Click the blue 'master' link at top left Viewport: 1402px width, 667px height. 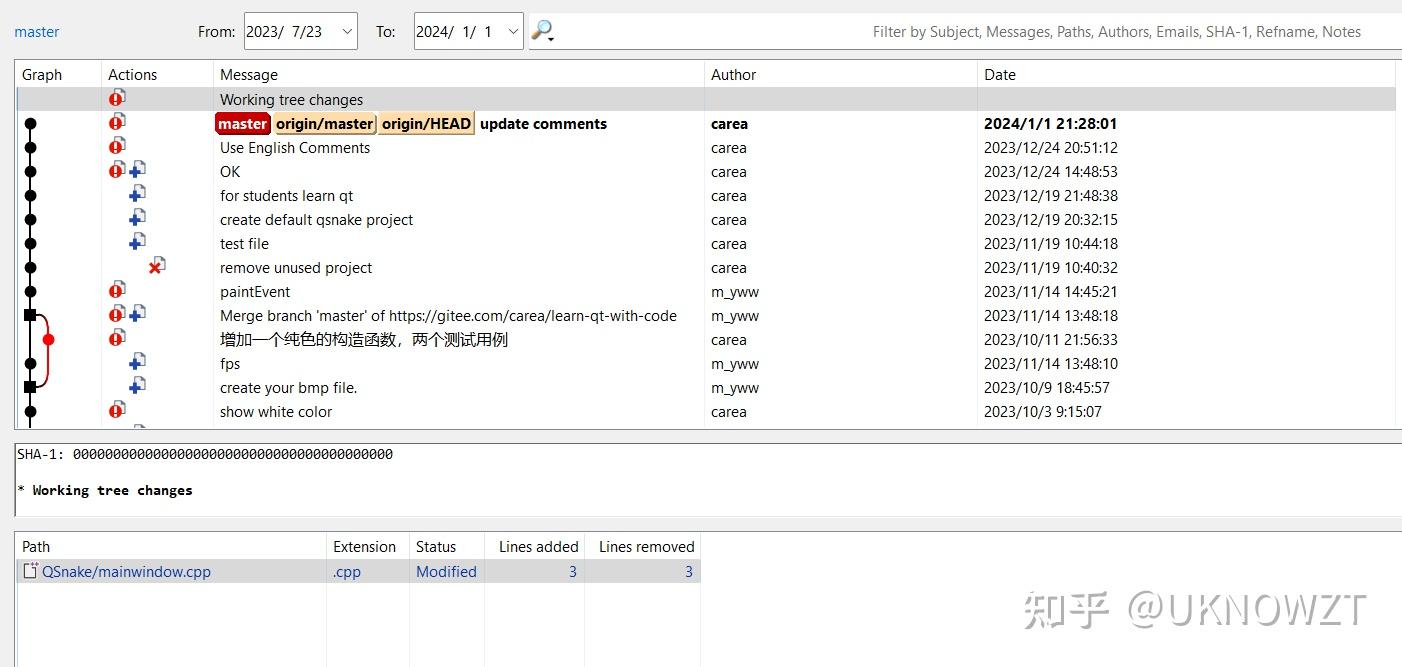pyautogui.click(x=36, y=31)
